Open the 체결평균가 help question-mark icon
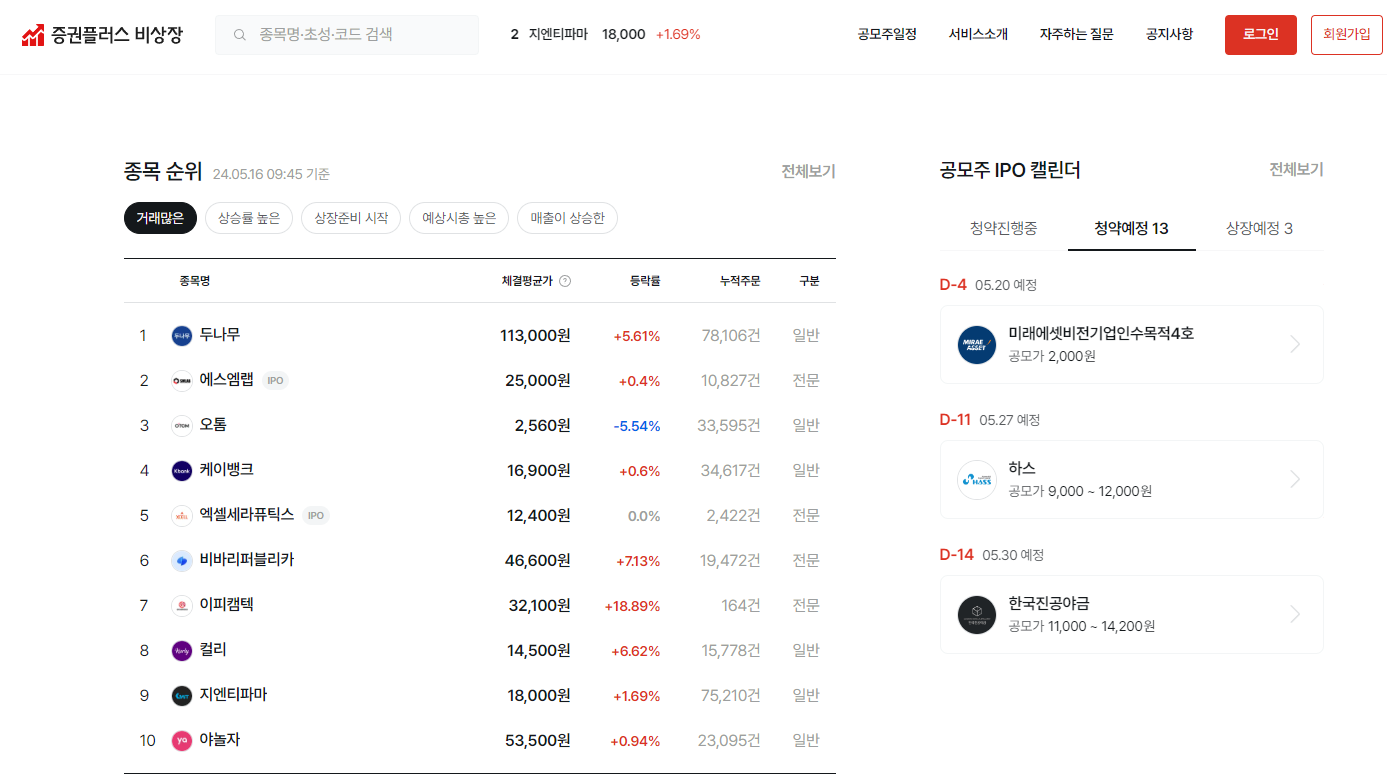This screenshot has height=776, width=1387. pos(565,281)
